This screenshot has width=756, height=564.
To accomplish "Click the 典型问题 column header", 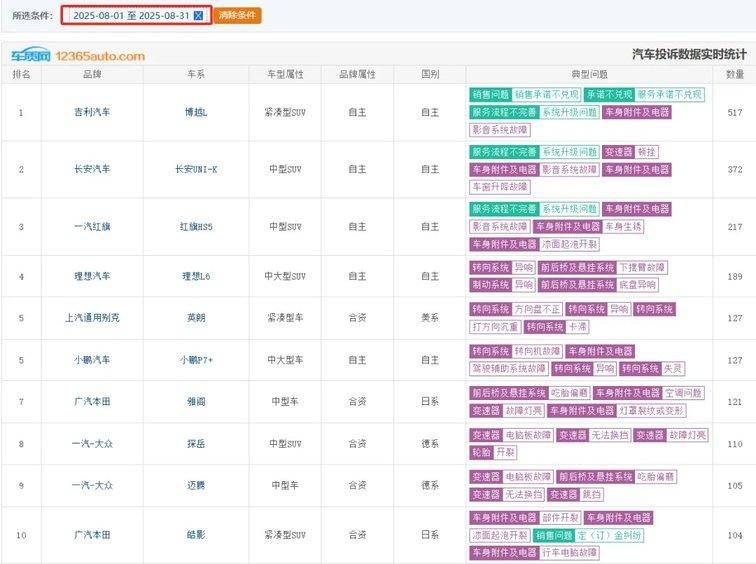I will click(x=589, y=74).
